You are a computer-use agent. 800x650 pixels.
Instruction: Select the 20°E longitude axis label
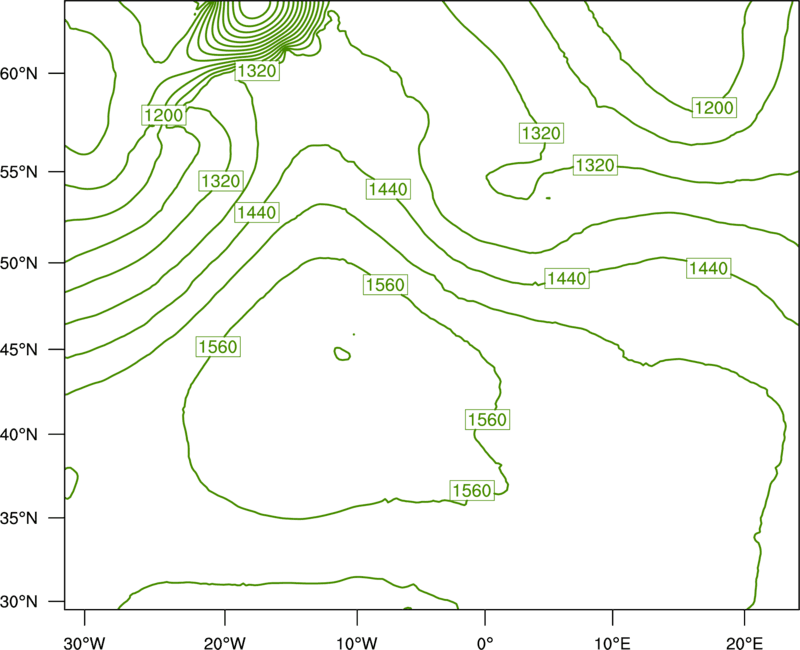click(x=744, y=643)
